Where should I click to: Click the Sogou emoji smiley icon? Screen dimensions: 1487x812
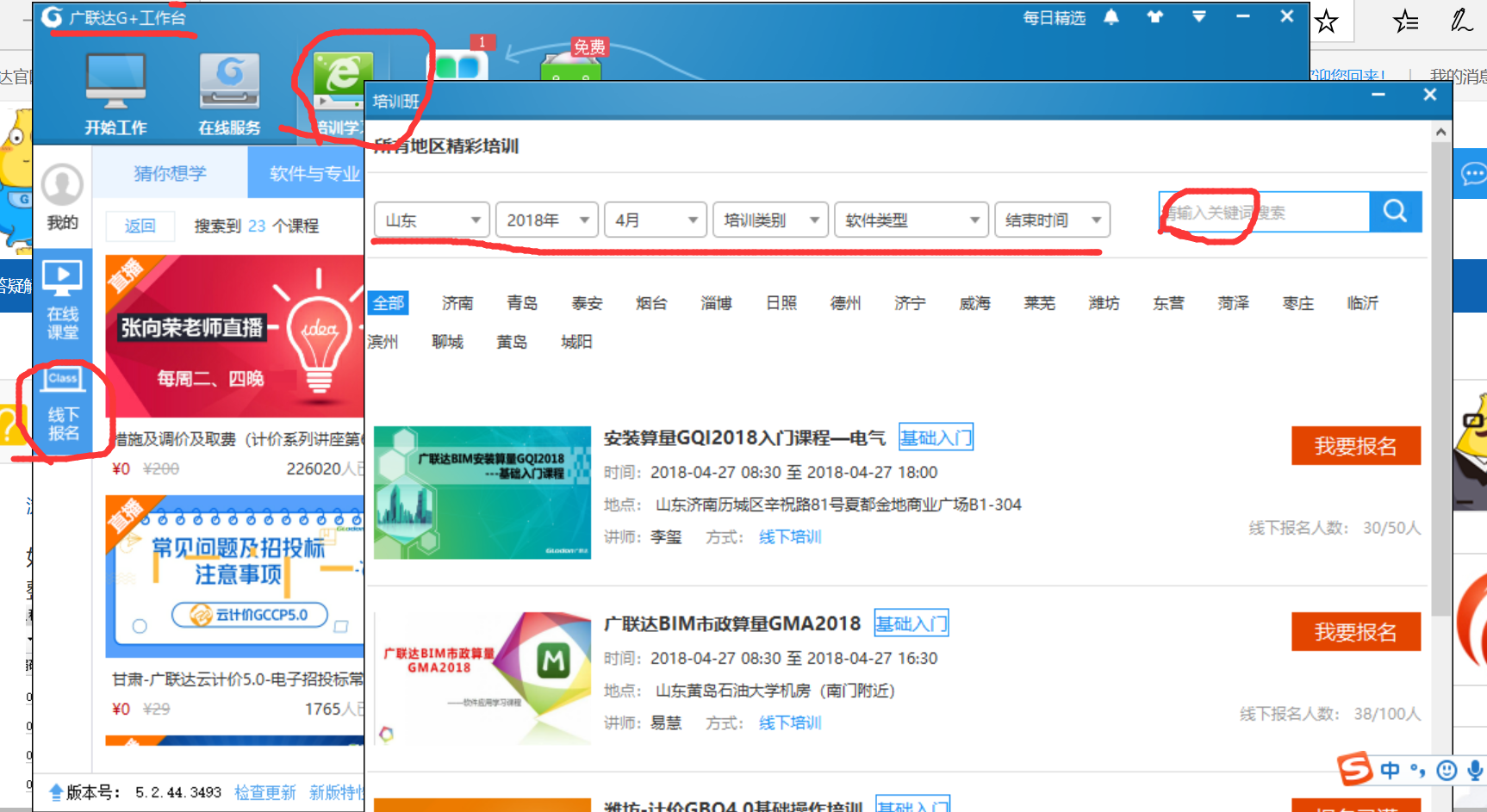(x=1447, y=771)
